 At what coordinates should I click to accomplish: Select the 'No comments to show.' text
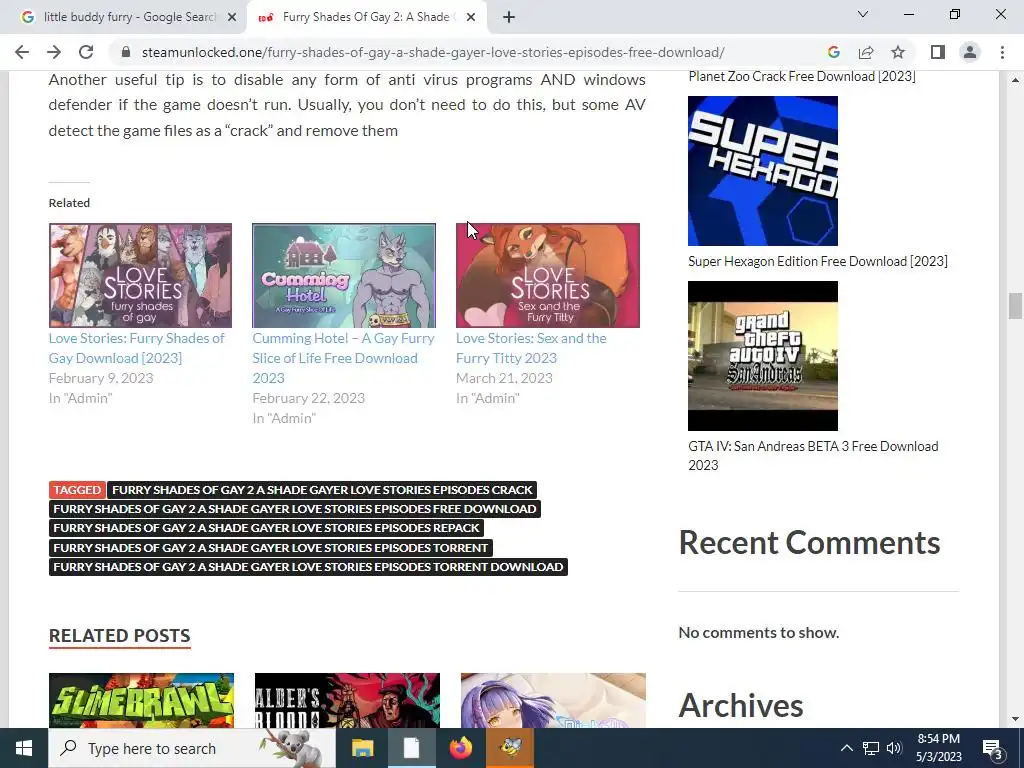(759, 632)
